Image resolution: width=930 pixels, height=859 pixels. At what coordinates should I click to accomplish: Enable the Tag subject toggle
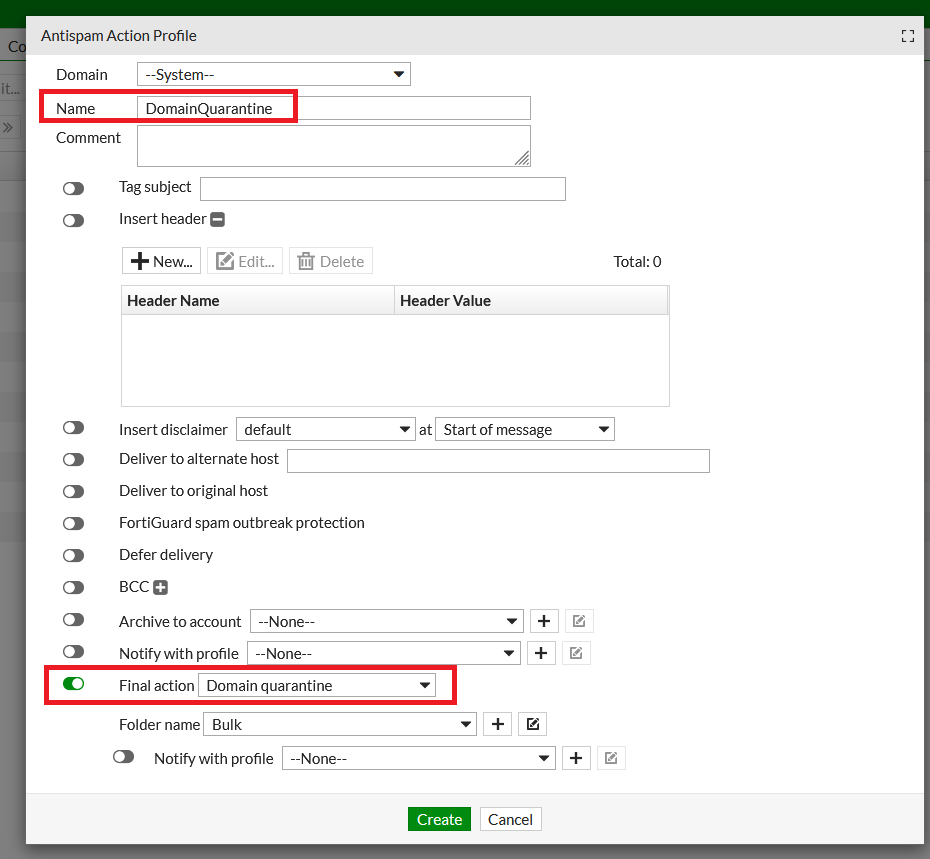pos(74,188)
